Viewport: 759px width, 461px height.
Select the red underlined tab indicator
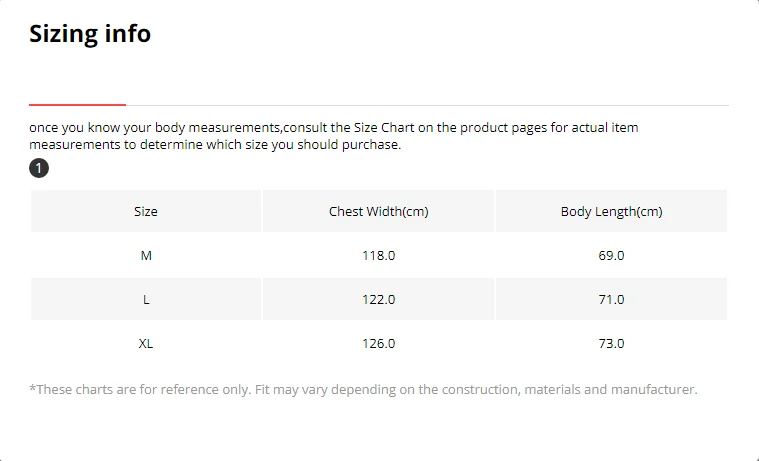pos(77,105)
